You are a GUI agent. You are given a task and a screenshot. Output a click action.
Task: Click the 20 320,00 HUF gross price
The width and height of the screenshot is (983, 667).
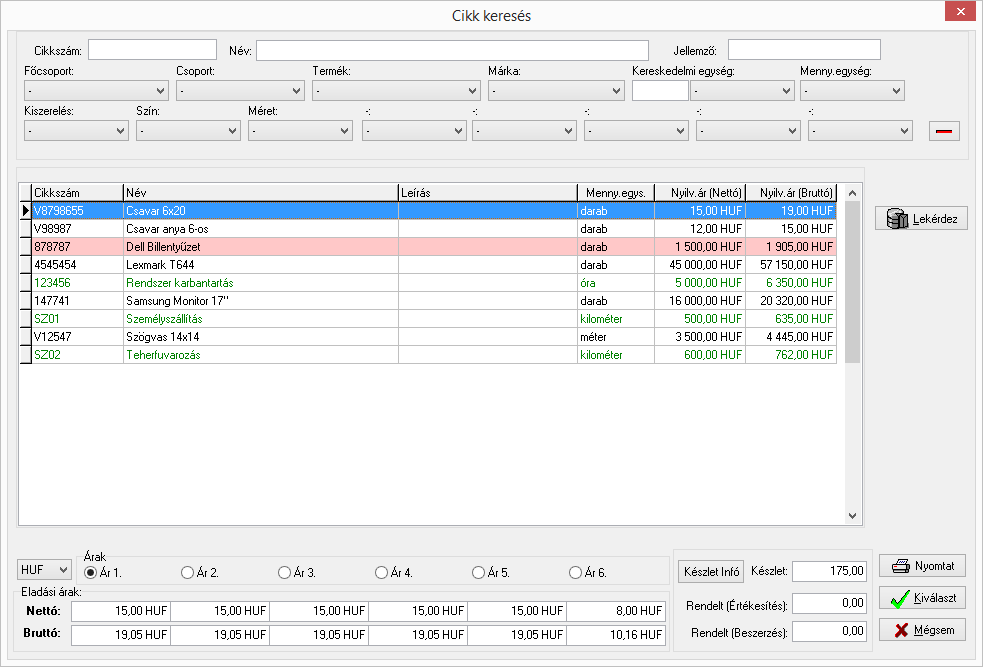pos(796,300)
